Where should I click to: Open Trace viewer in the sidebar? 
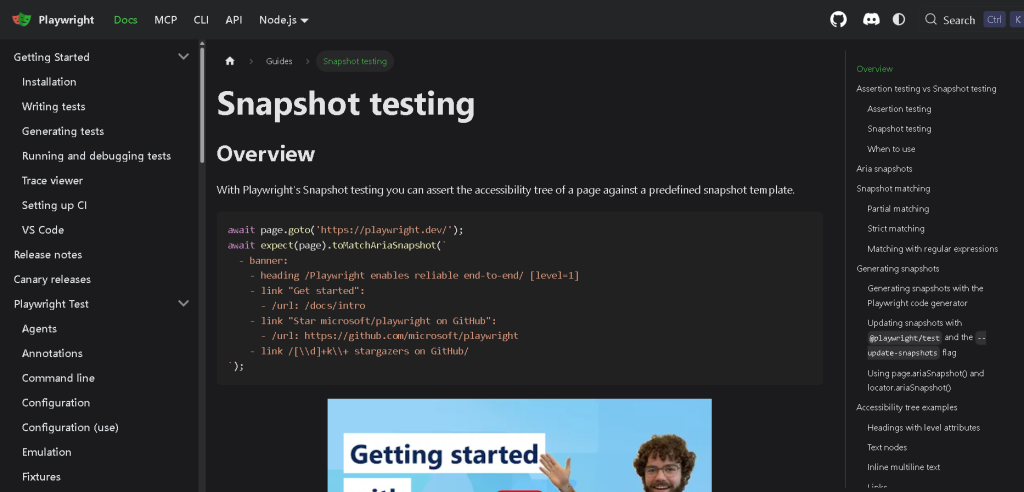52,180
